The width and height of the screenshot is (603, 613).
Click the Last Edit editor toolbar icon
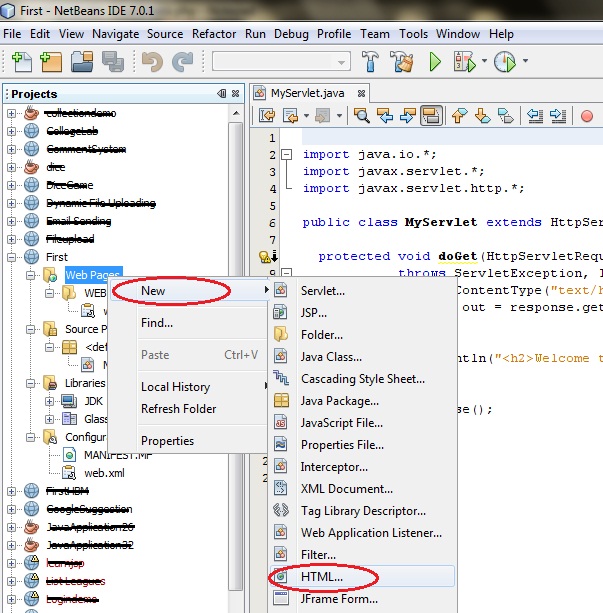click(x=267, y=116)
